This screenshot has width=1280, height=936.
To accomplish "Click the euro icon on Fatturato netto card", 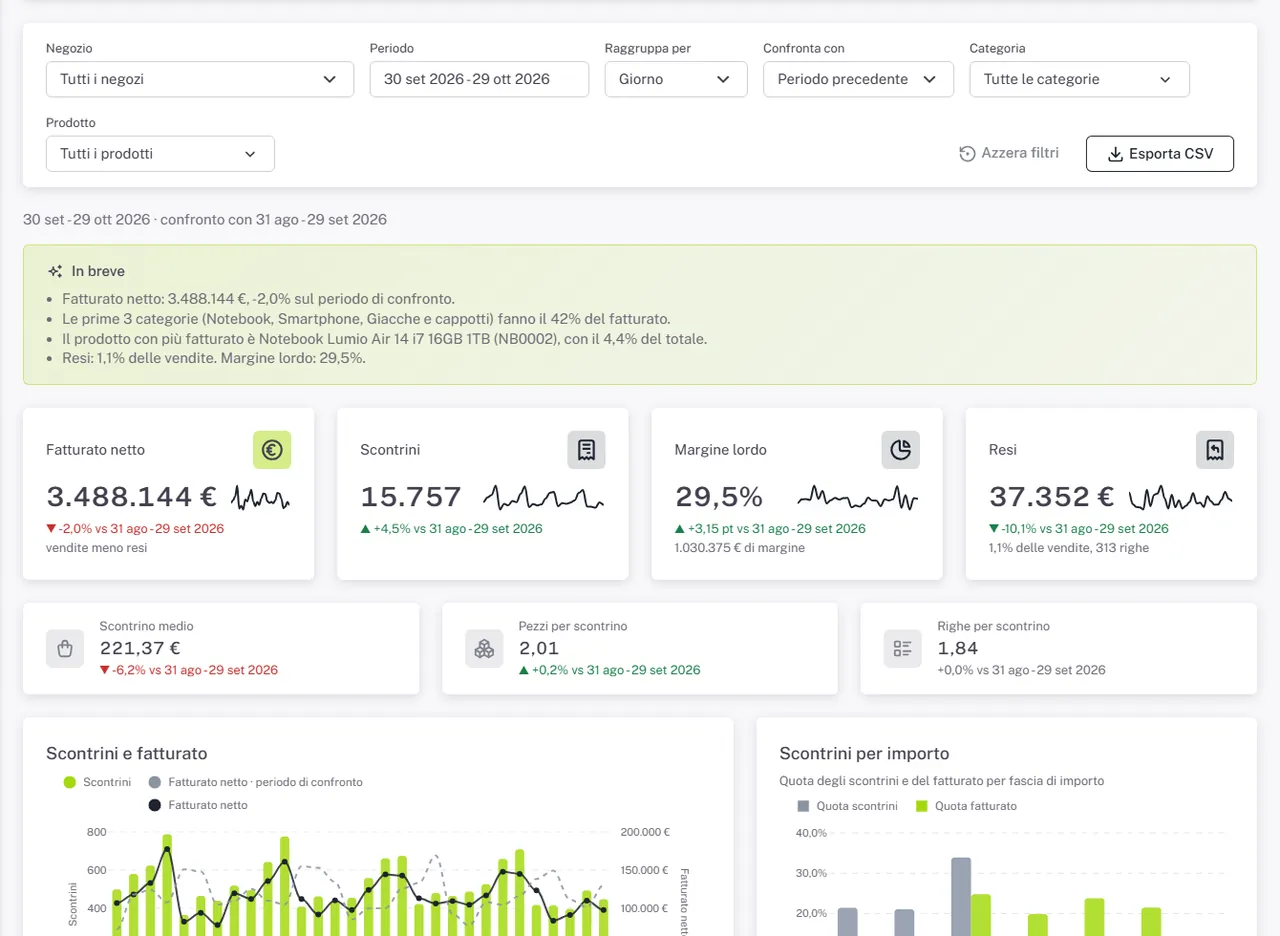I will pos(272,450).
